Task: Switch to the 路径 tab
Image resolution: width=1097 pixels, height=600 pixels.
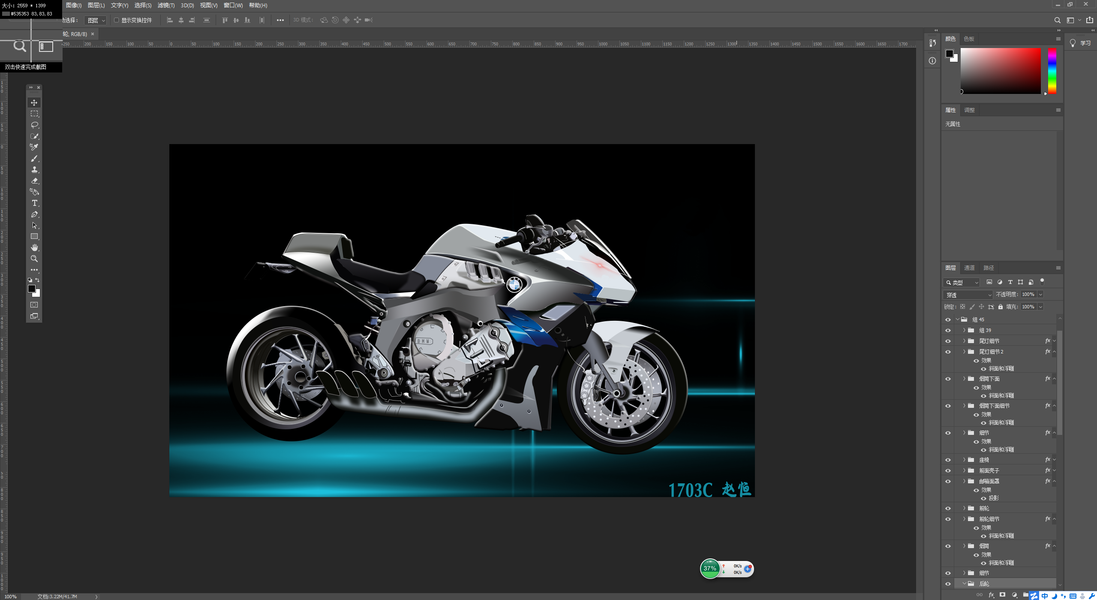Action: pos(989,268)
